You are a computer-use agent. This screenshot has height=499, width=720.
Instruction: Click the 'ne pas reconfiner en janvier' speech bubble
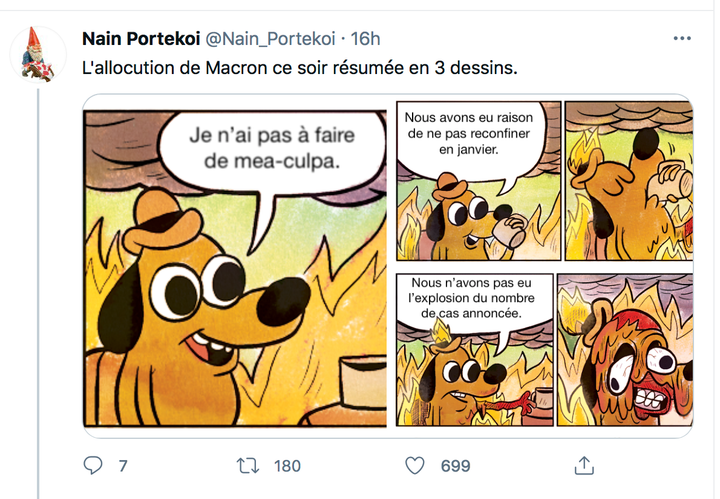point(469,134)
